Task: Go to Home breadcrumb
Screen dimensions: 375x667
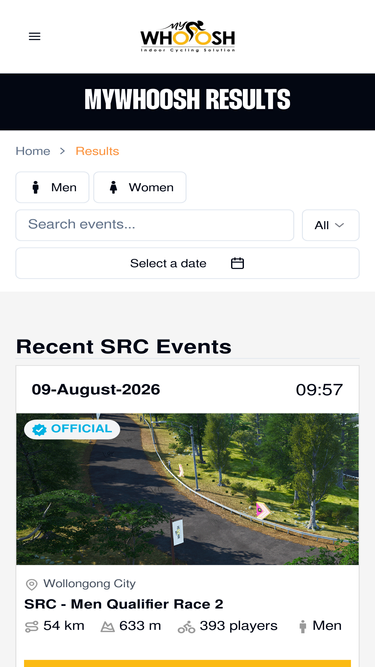Action: [x=33, y=151]
